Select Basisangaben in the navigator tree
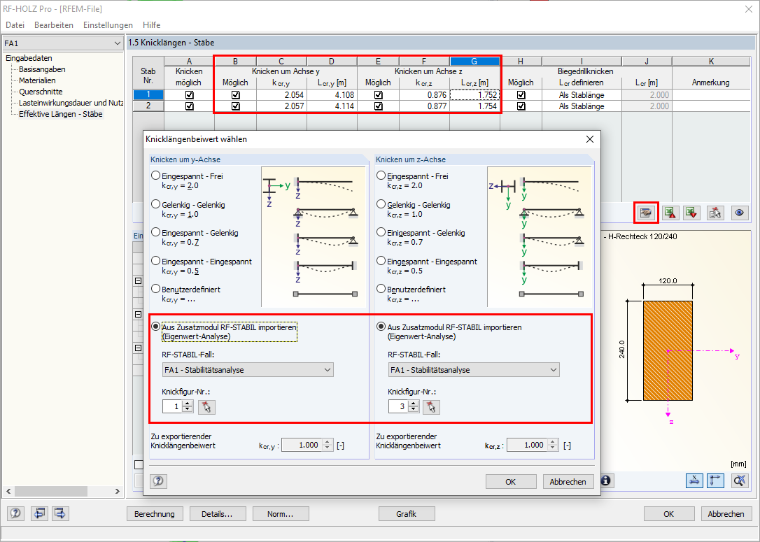The width and height of the screenshot is (760, 542). click(x=42, y=69)
